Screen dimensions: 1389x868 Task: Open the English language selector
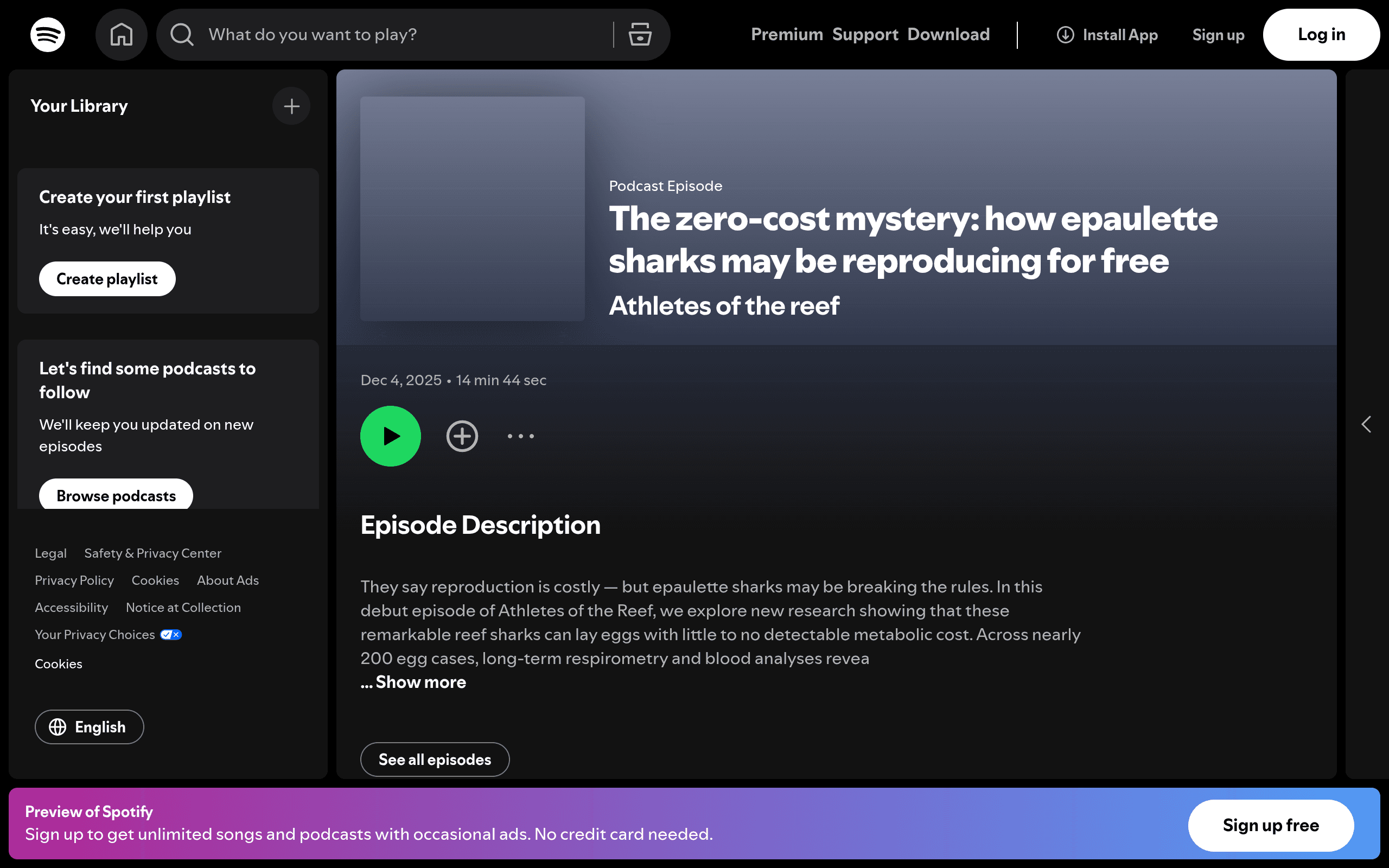89,727
